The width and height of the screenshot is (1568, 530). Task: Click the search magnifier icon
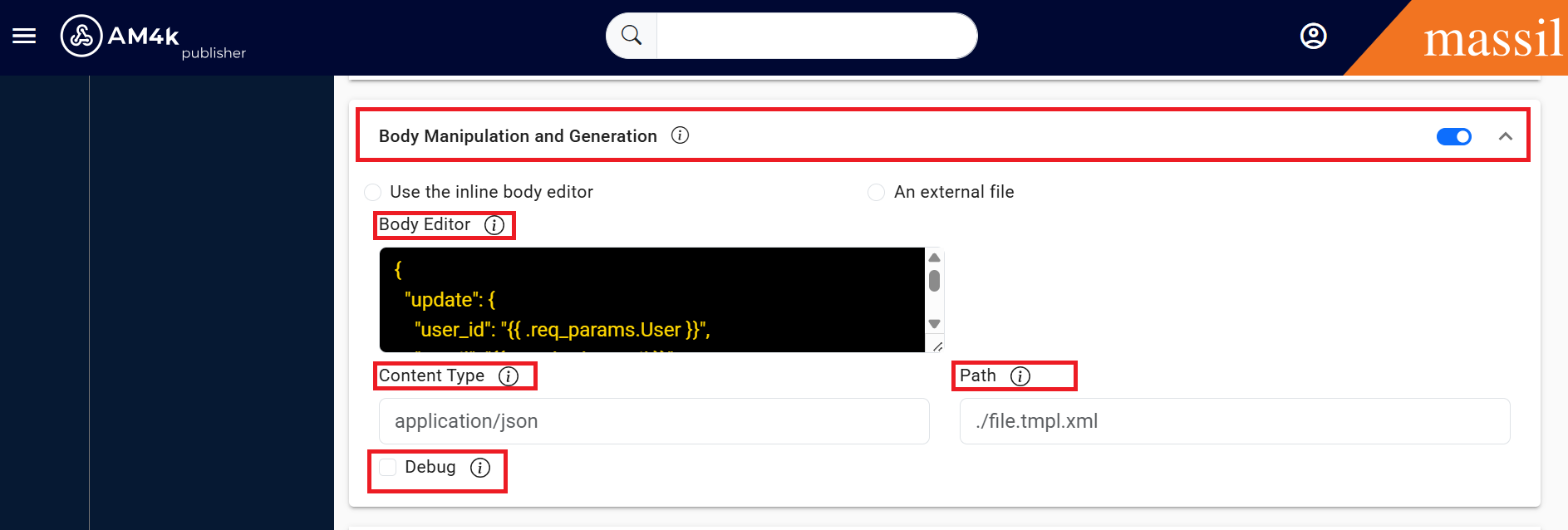point(632,36)
